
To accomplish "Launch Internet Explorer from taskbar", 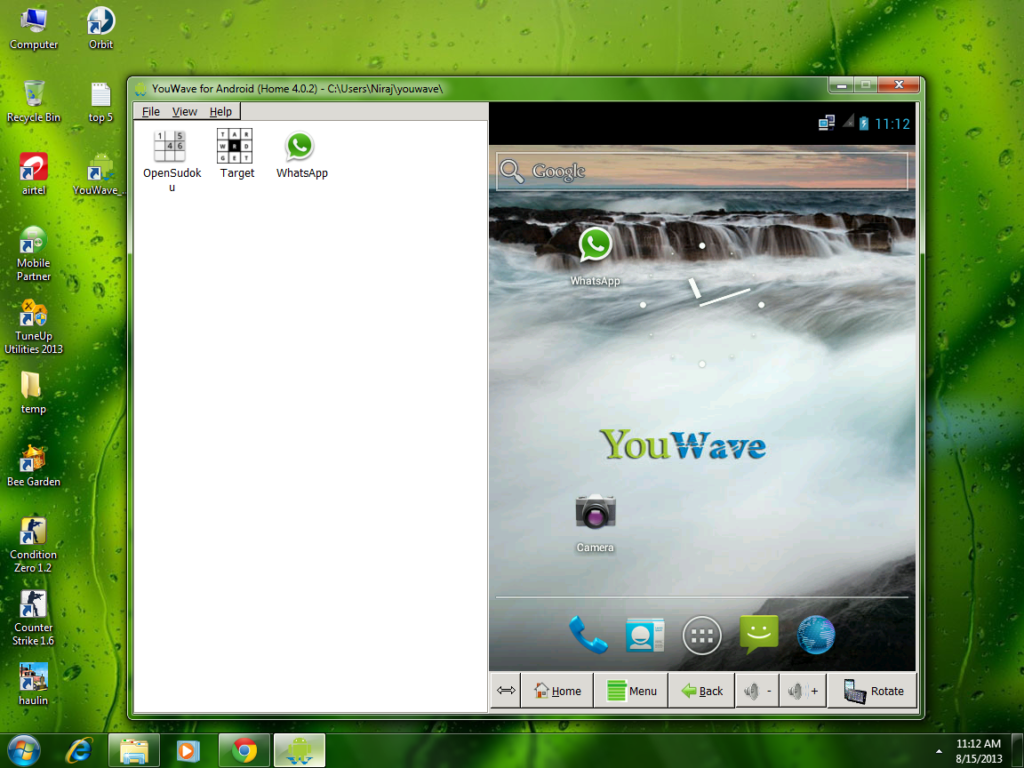I will coord(79,751).
